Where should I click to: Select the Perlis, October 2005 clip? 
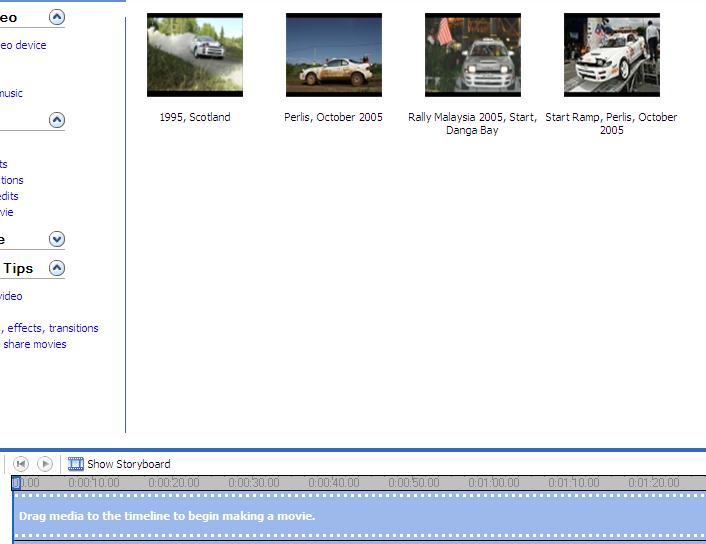click(334, 55)
